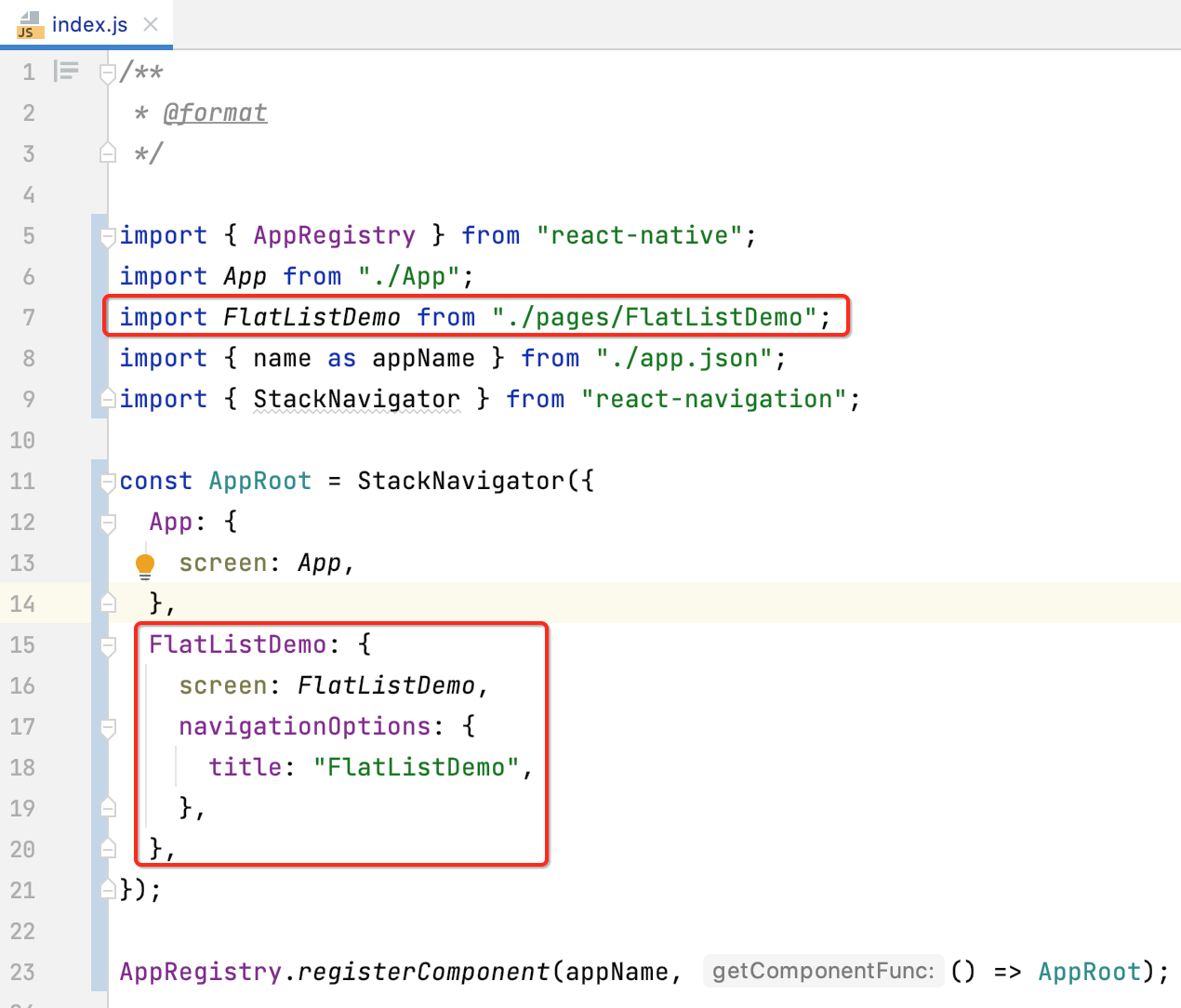Viewport: 1181px width, 1008px height.
Task: Collapse the FlatListDemo route block
Action: (108, 645)
